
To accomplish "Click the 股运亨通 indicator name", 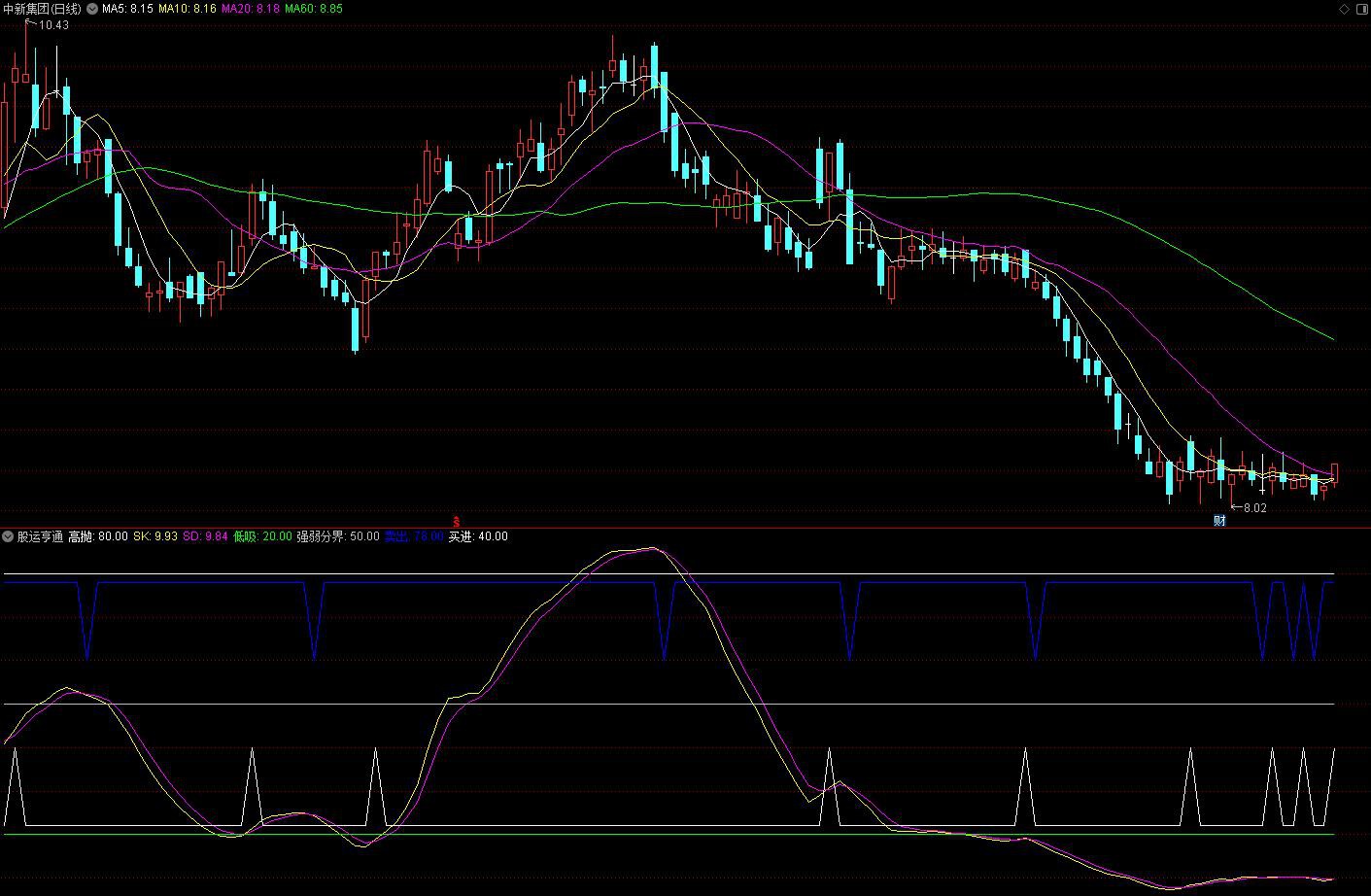I will coord(40,536).
